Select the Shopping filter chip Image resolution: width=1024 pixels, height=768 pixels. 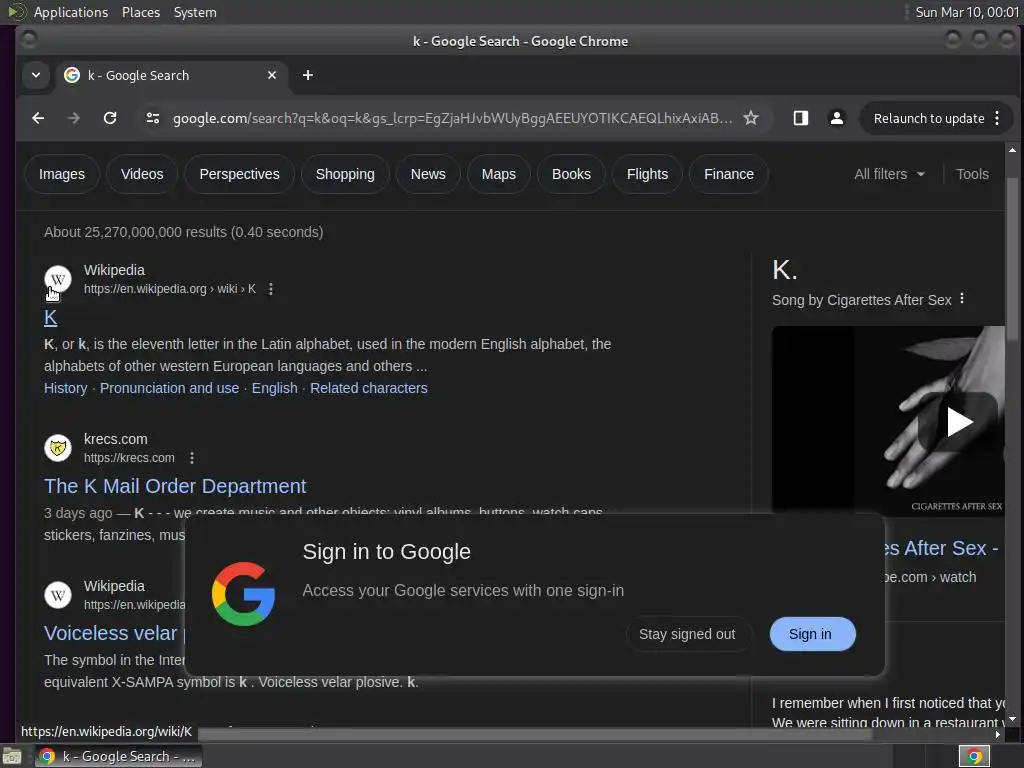[345, 174]
